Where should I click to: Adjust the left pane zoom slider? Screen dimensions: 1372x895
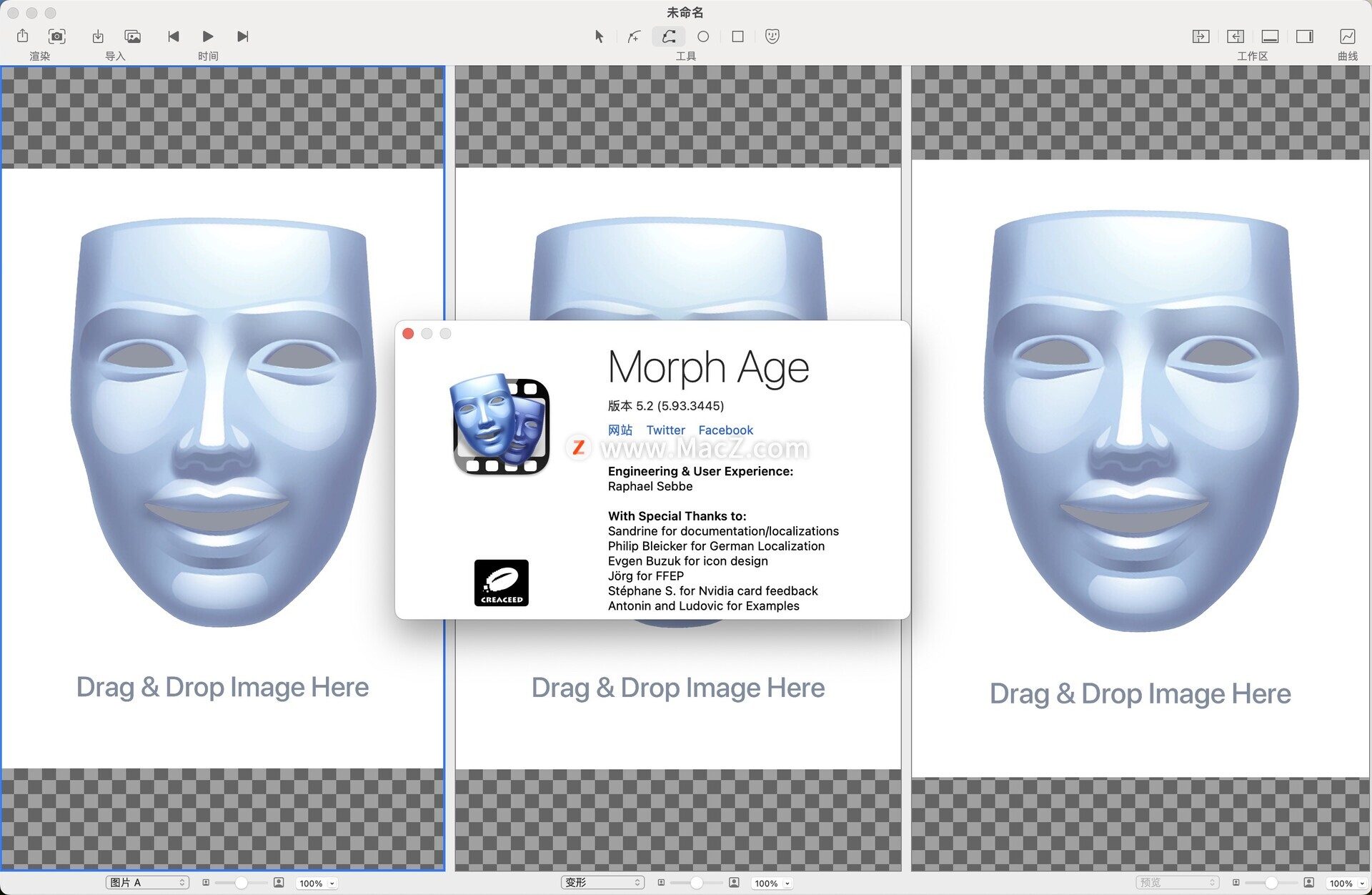241,883
